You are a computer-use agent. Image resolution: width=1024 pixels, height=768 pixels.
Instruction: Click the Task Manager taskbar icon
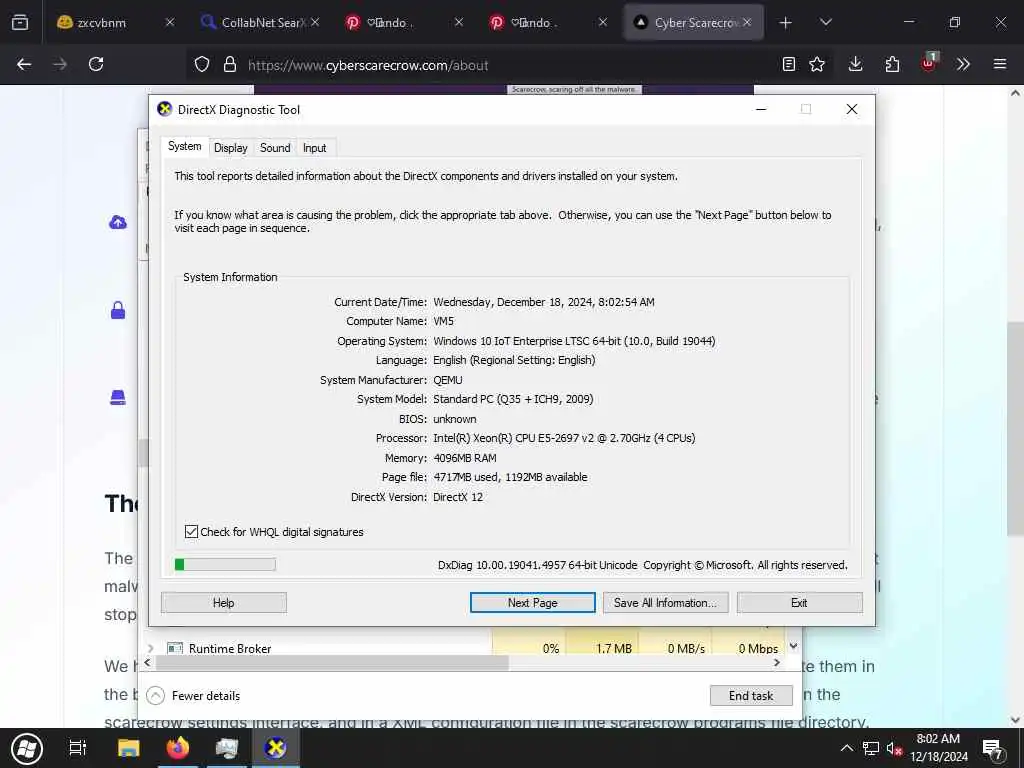227,748
